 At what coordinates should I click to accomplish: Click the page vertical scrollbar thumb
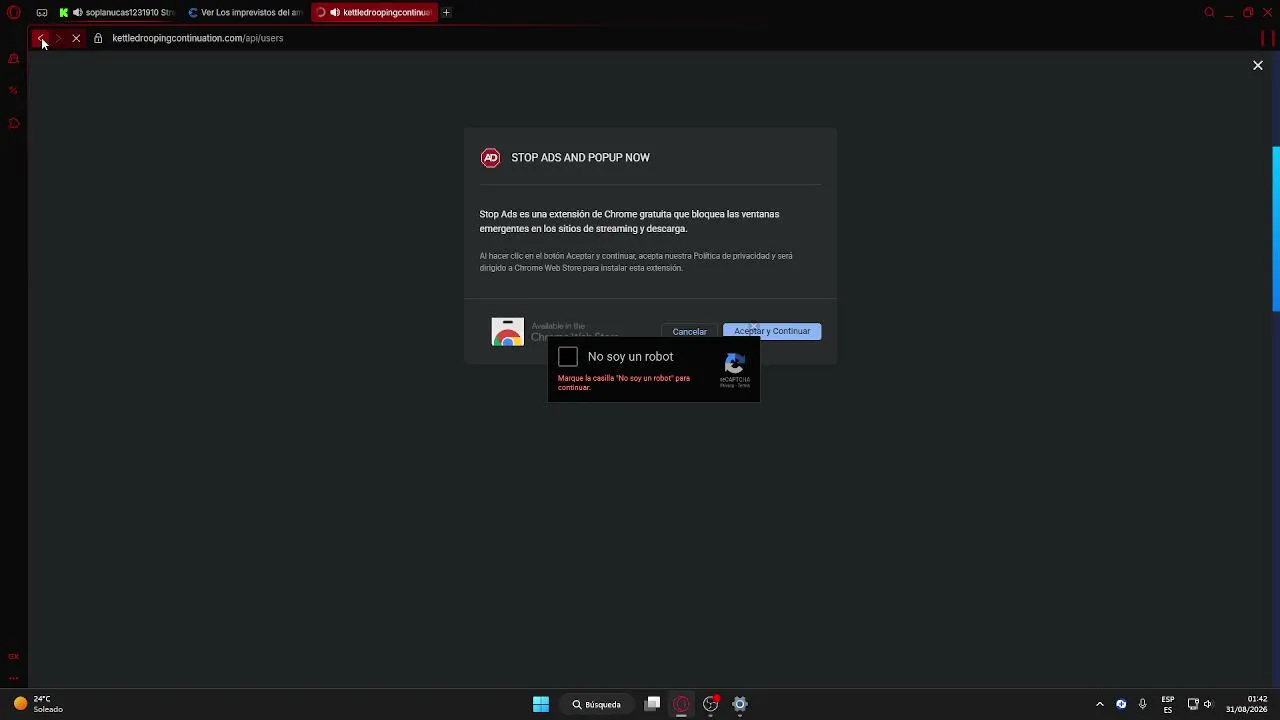[1276, 230]
